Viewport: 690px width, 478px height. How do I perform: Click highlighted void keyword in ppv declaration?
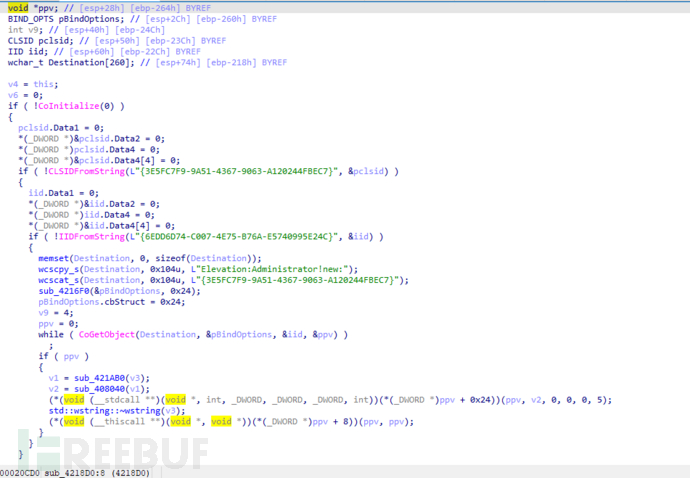[18, 8]
